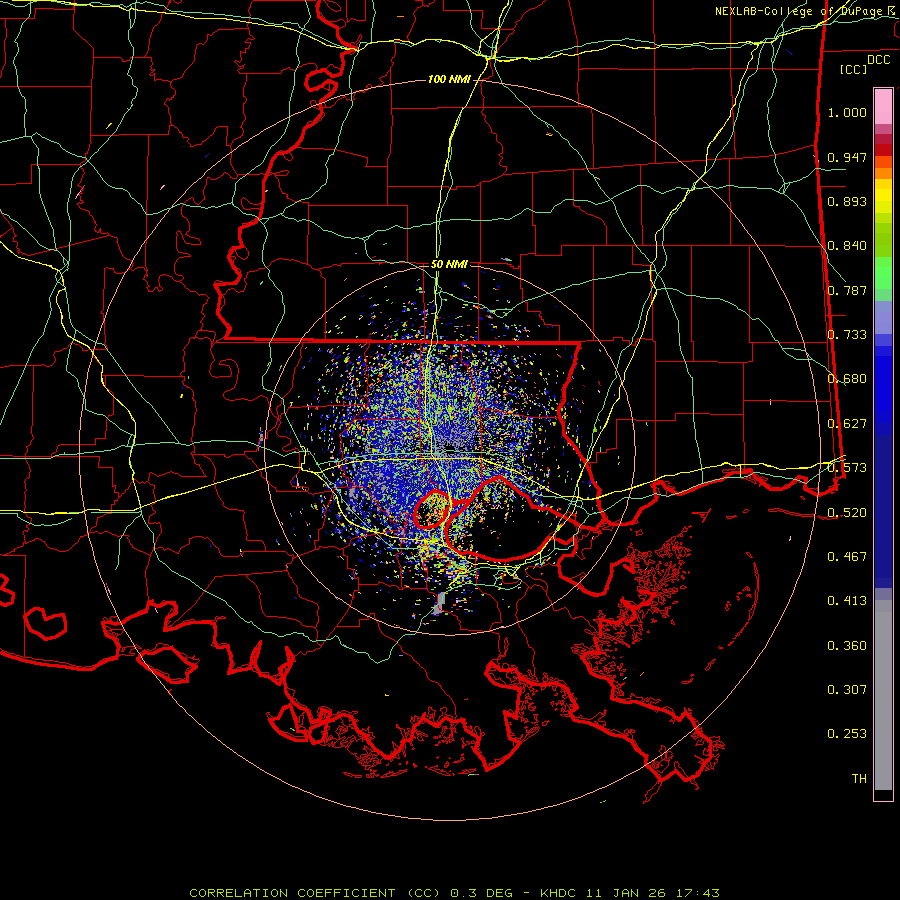Click the 100 NMI range ring label

(x=449, y=79)
